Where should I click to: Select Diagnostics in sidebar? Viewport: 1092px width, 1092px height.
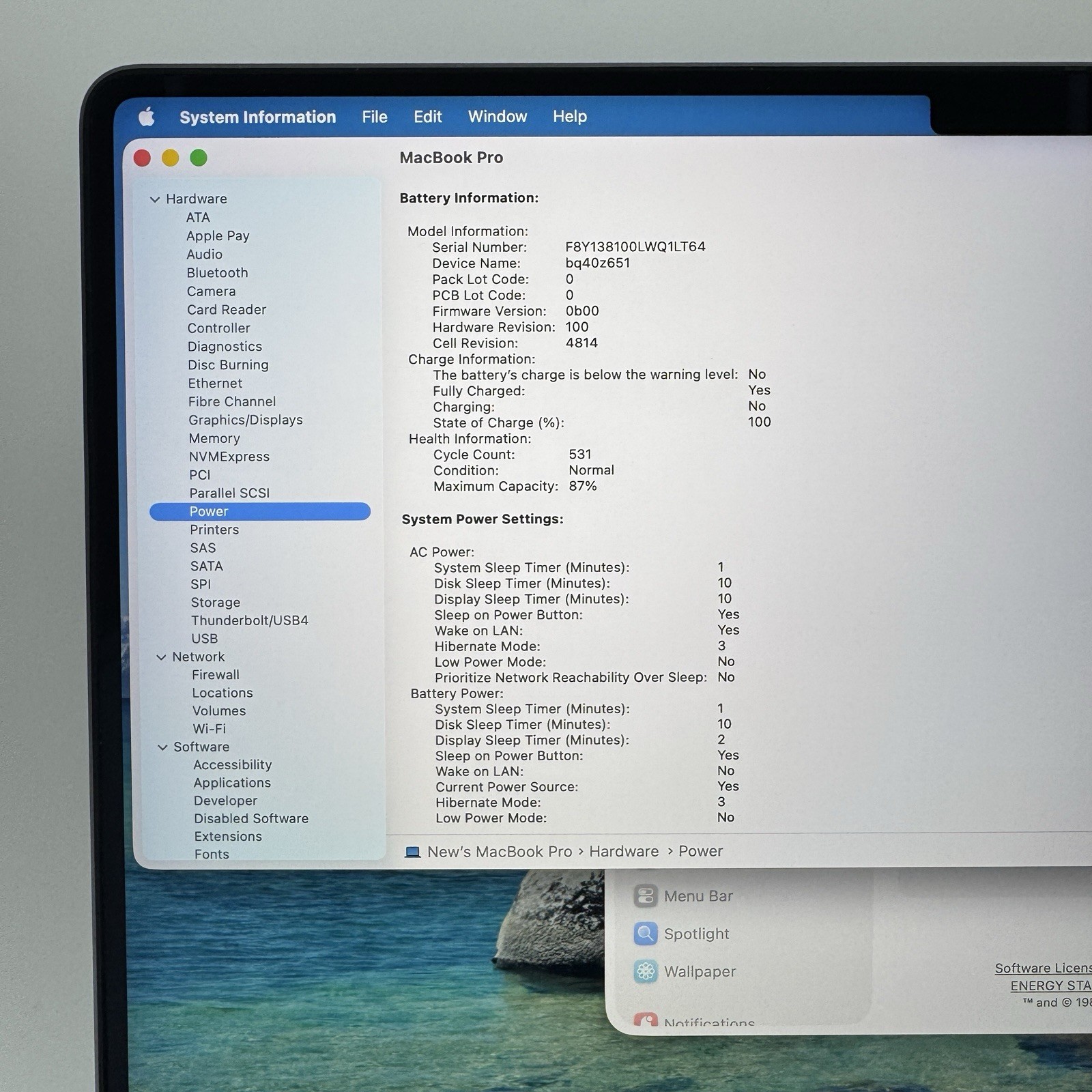[225, 347]
